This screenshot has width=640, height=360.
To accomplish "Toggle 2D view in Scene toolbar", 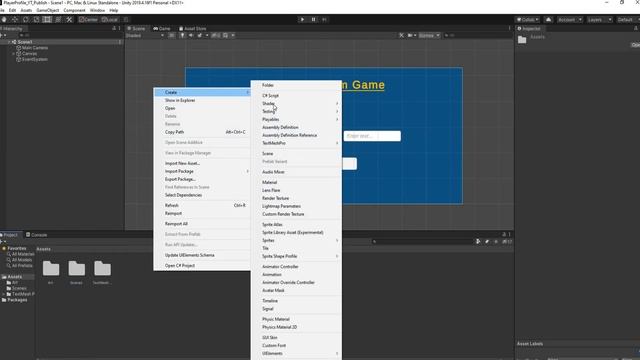I will (x=171, y=36).
